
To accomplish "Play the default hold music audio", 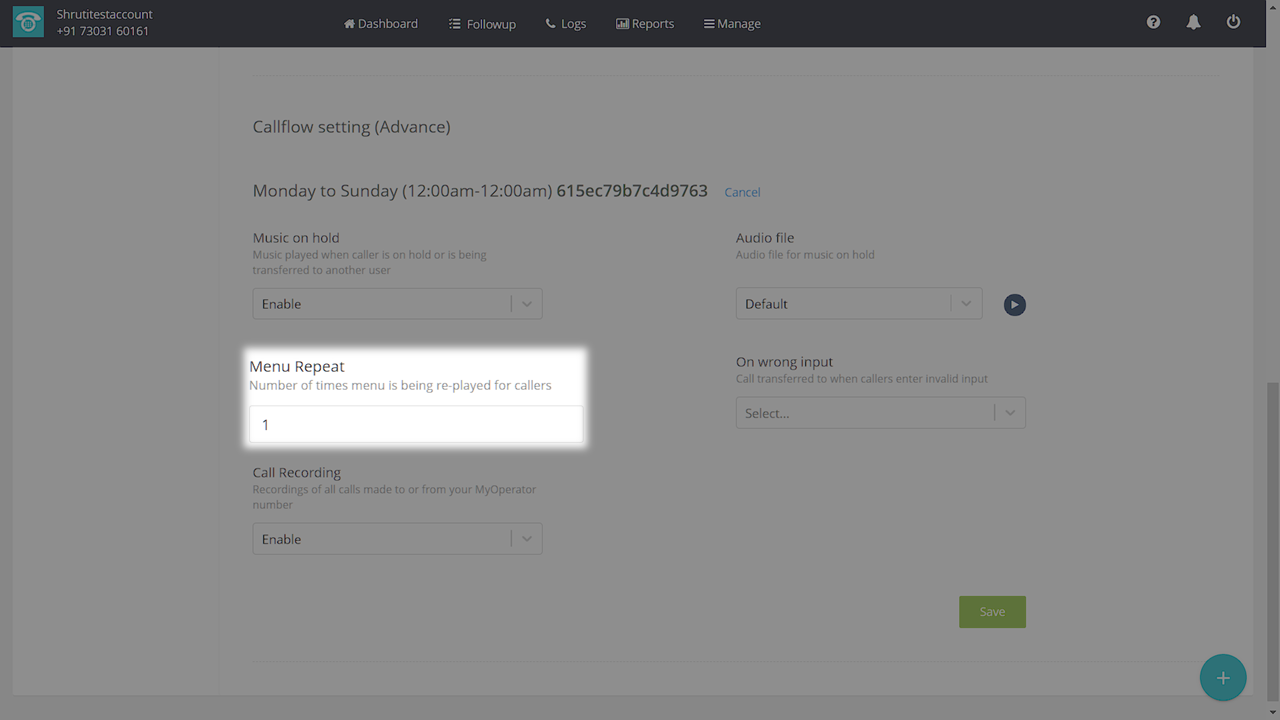I will pyautogui.click(x=1014, y=304).
